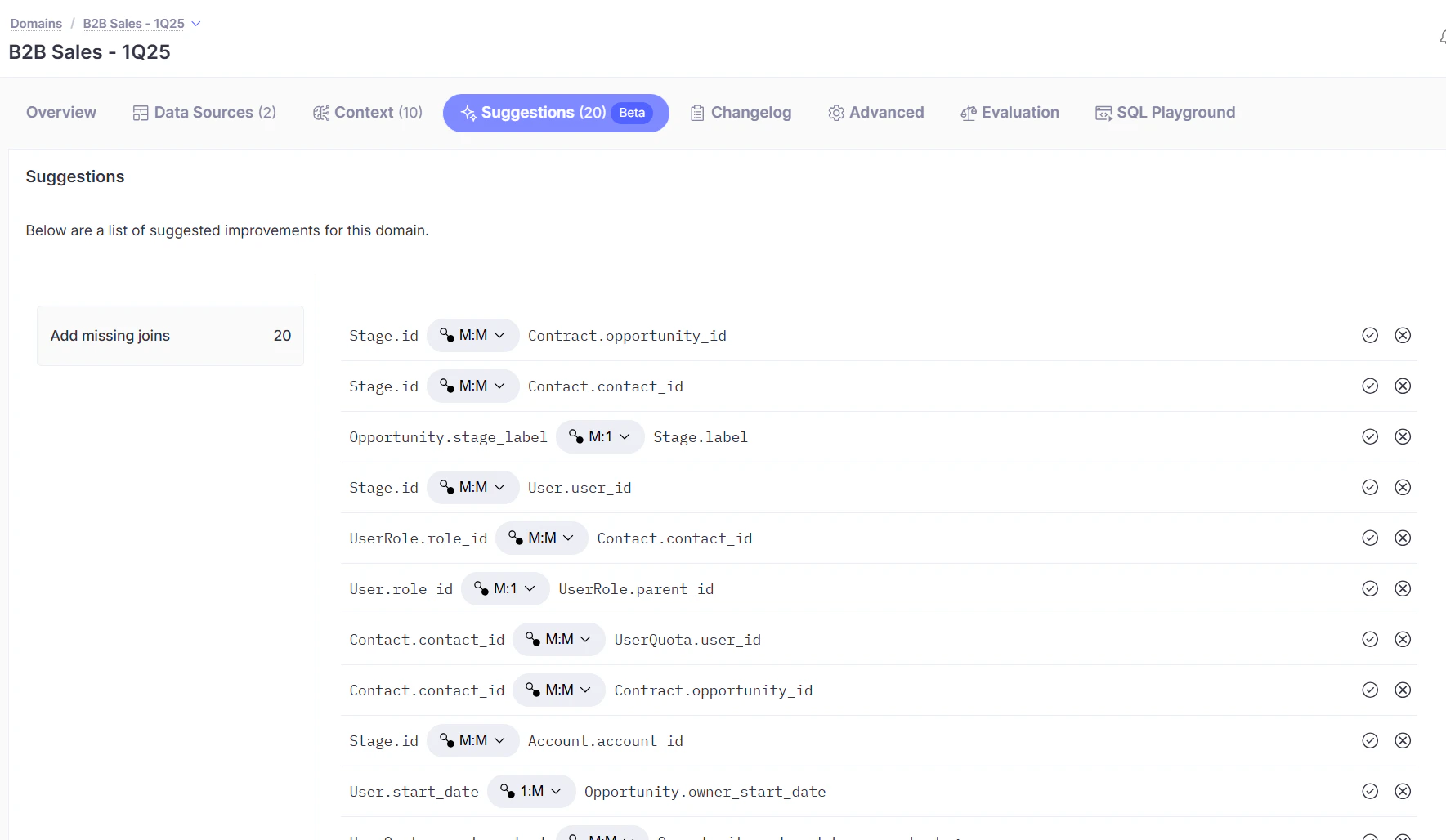Accept the Contact.contact_id to Contract.opportunity_id join
Screen dimensions: 1446x840
(x=1370, y=690)
